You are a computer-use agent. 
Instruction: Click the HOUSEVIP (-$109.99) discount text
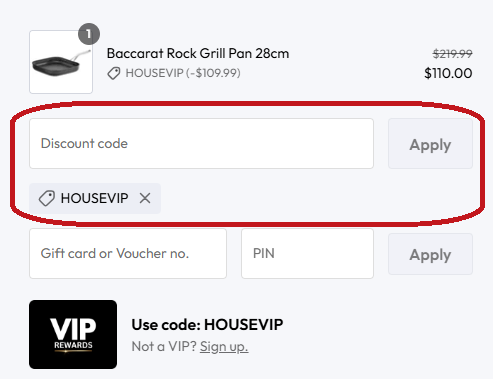point(183,73)
